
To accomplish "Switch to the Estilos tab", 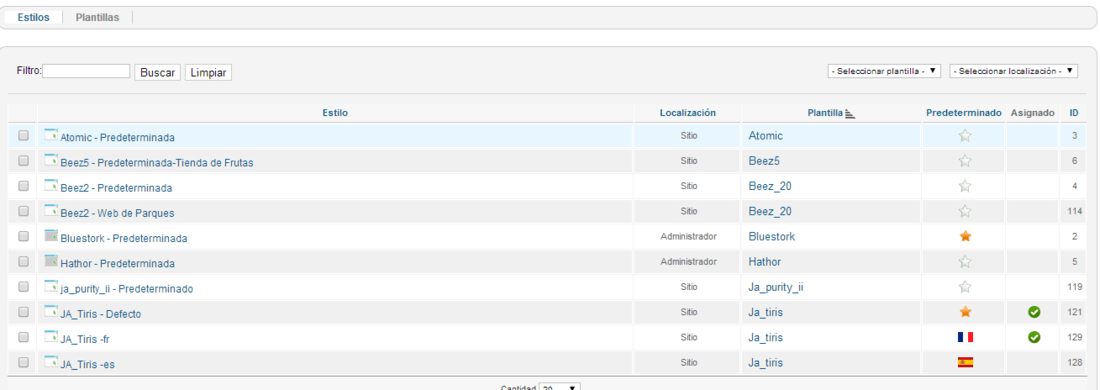I will click(x=33, y=18).
